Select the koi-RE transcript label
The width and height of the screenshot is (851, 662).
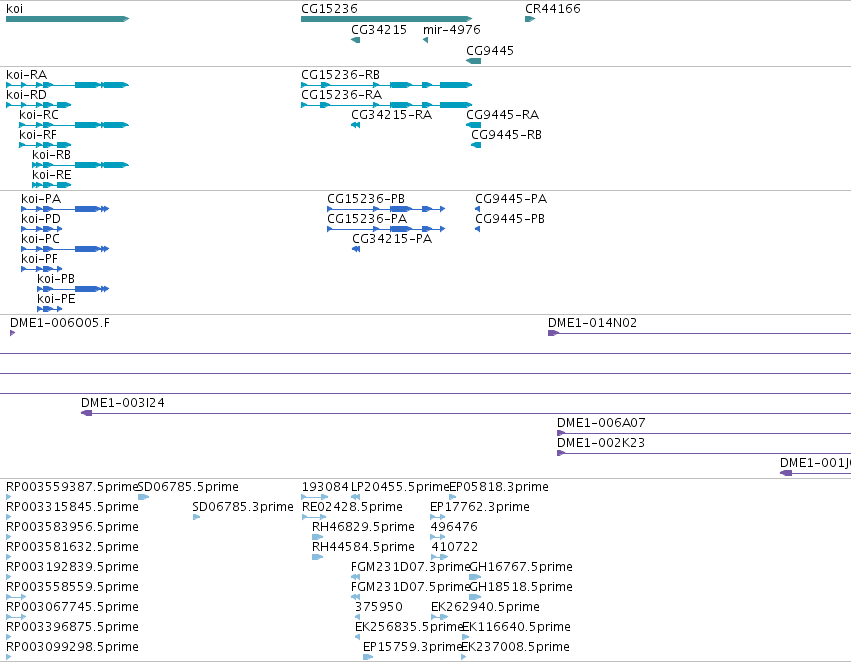tap(52, 175)
